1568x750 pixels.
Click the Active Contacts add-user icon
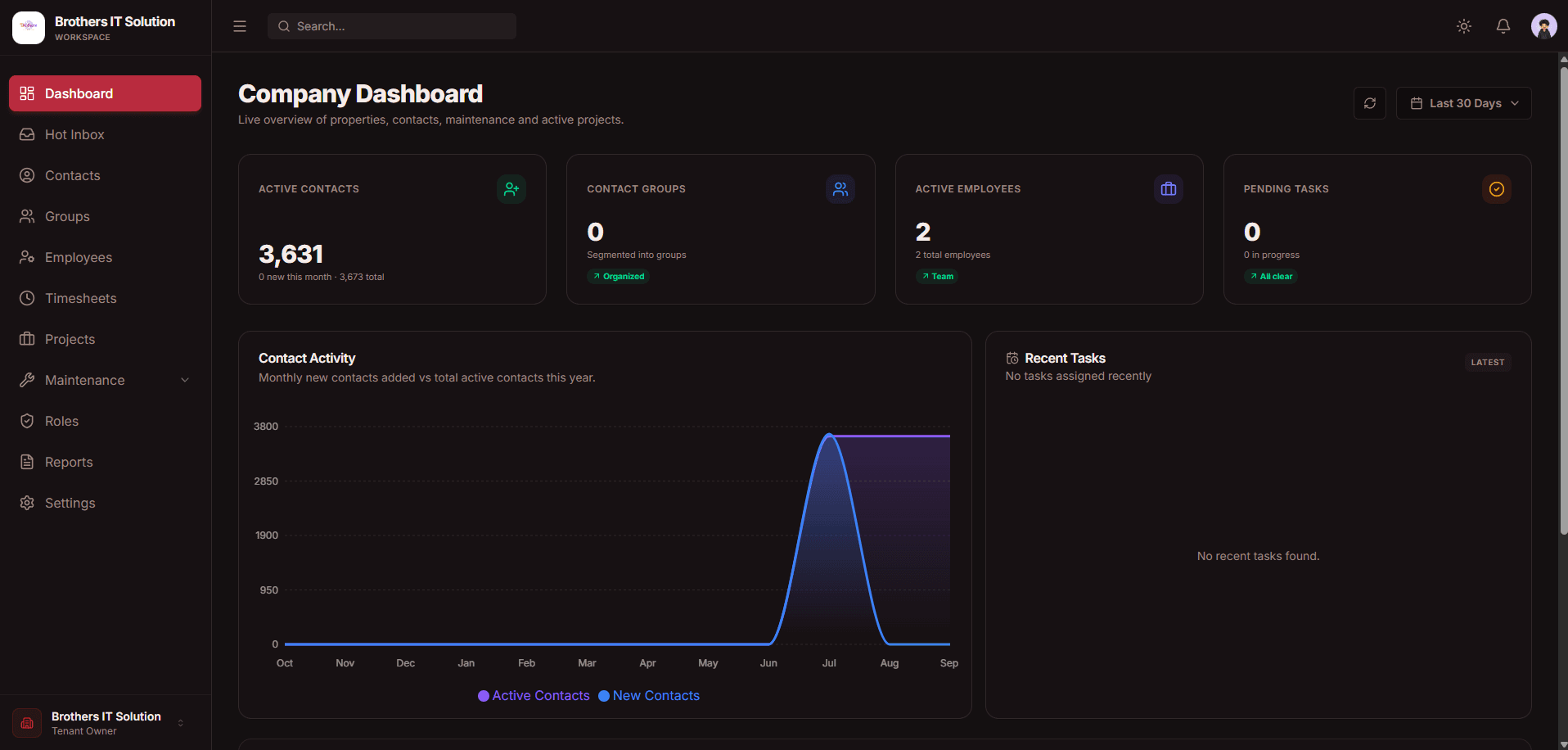(511, 189)
